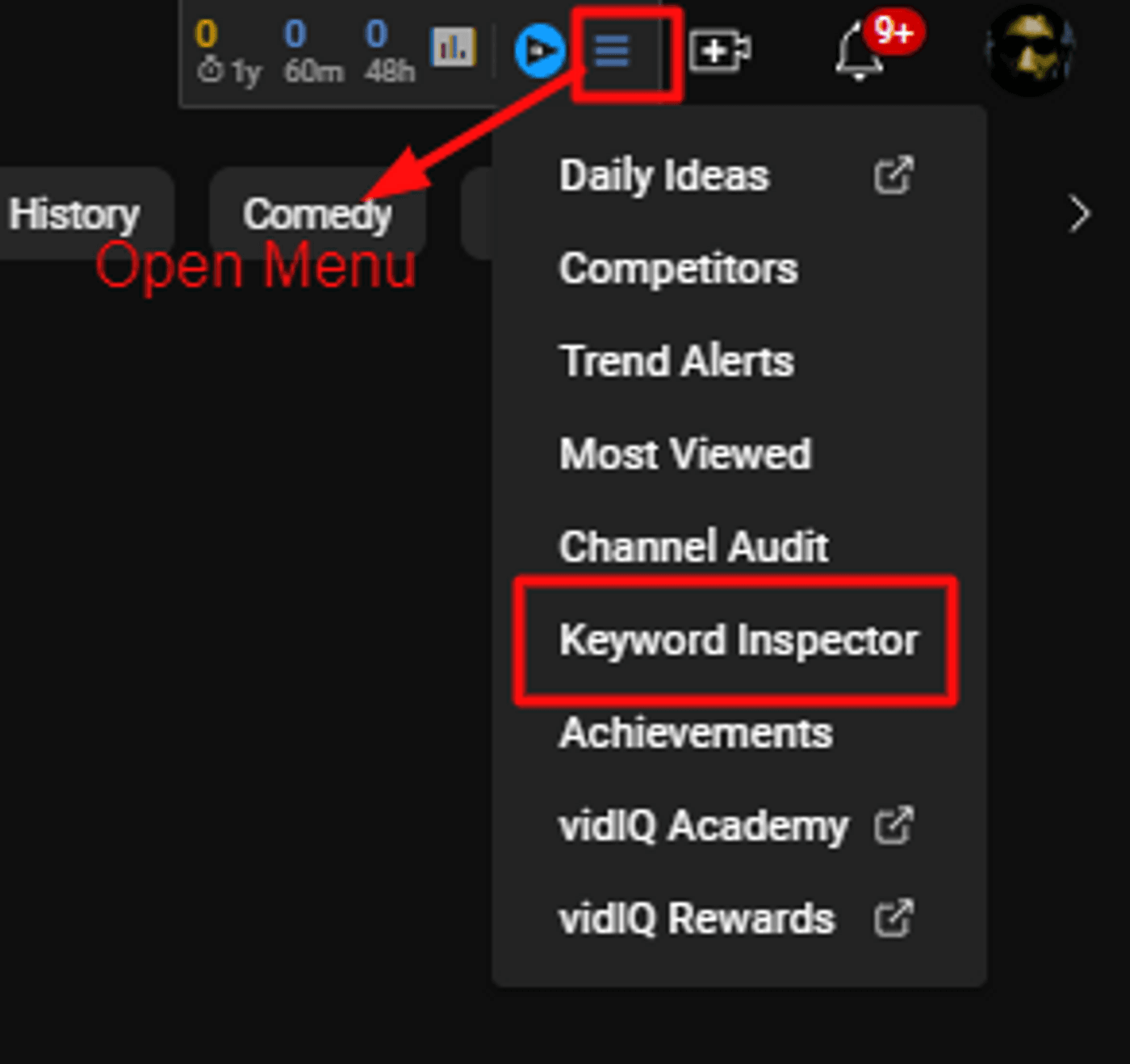Image resolution: width=1130 pixels, height=1064 pixels.
Task: Open the bar chart stats icon
Action: pos(453,48)
